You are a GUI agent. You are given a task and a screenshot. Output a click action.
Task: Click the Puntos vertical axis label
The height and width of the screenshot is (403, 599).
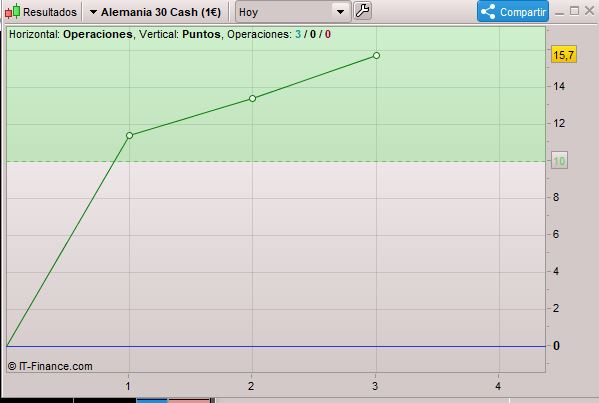(x=201, y=34)
